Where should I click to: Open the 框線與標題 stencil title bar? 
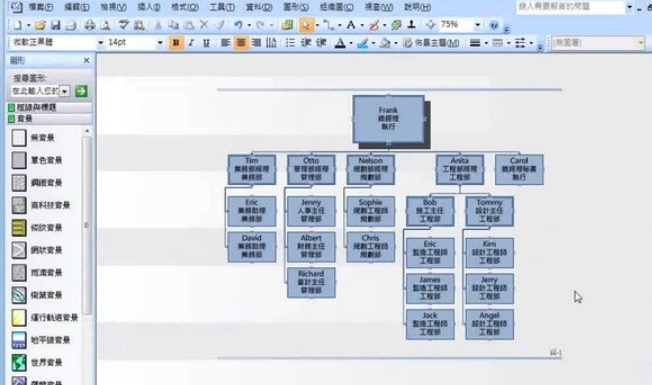[49, 107]
